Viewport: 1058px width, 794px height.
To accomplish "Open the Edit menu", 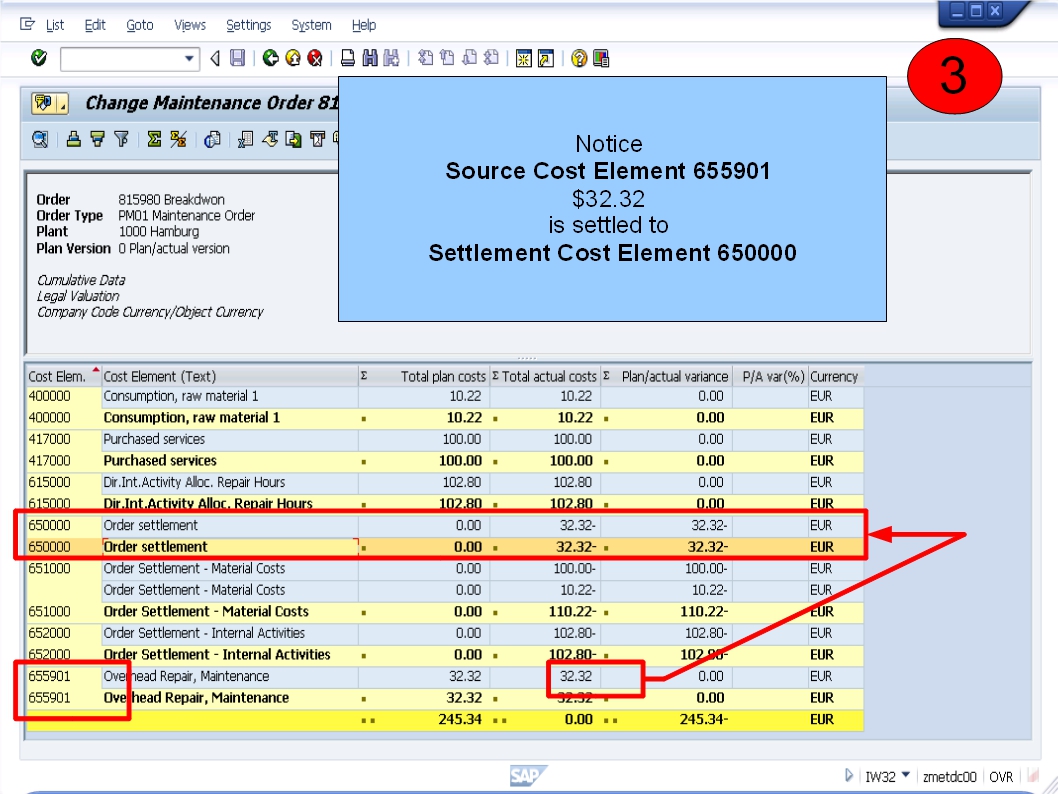I will (x=95, y=26).
